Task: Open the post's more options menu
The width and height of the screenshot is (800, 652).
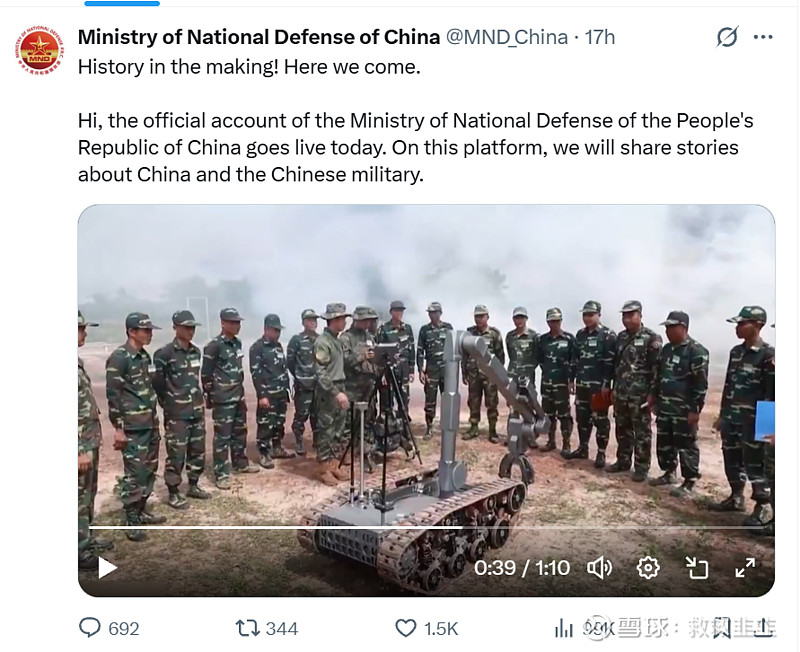Action: point(763,37)
